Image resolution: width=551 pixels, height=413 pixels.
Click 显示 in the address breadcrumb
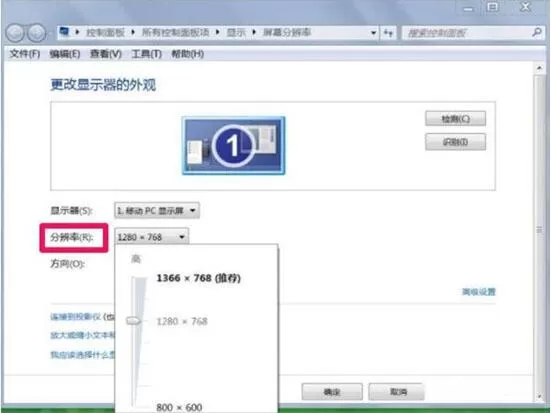tap(236, 33)
